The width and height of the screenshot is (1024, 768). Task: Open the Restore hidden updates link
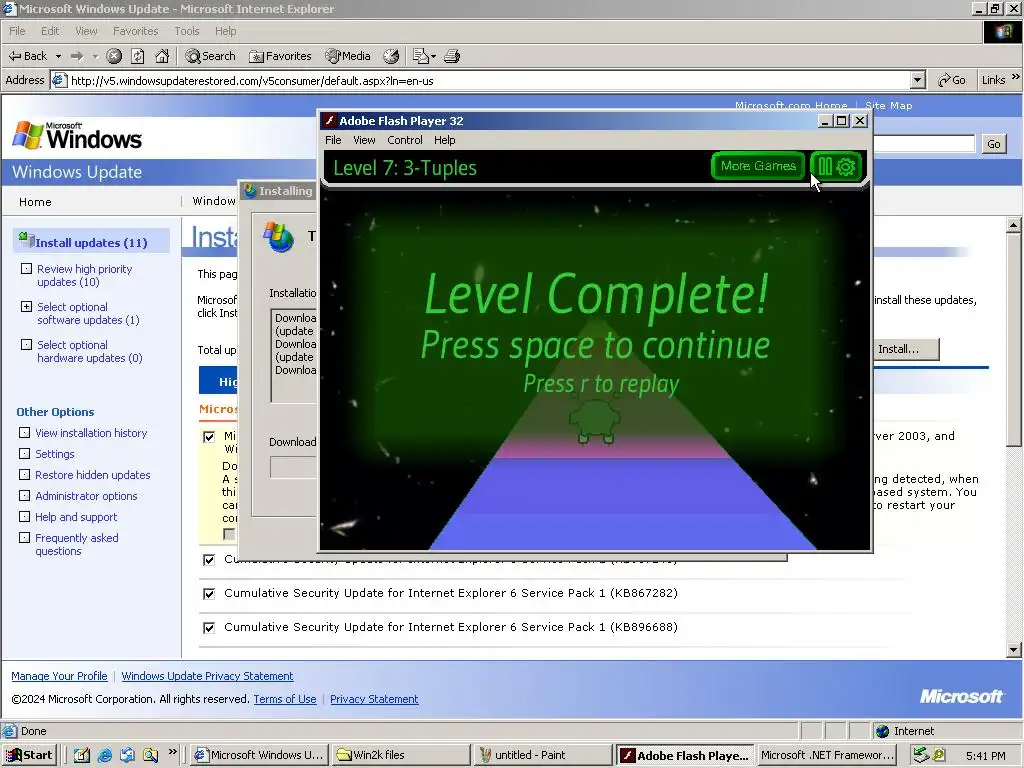pos(92,475)
